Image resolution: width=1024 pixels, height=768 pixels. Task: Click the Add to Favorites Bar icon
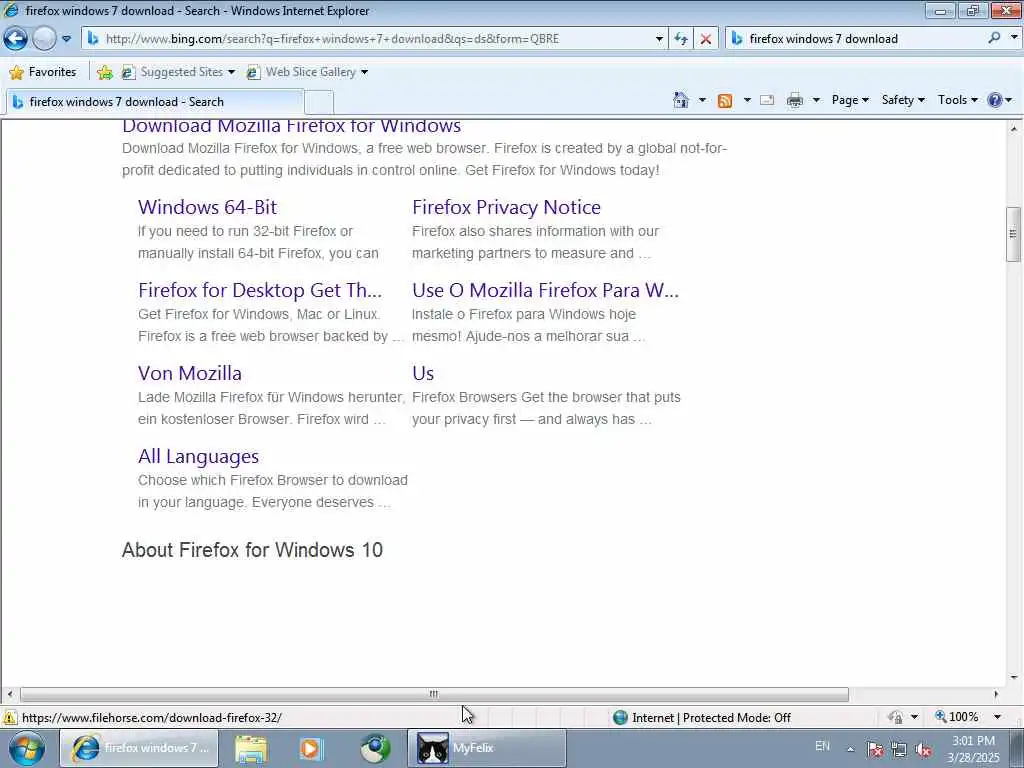point(104,72)
